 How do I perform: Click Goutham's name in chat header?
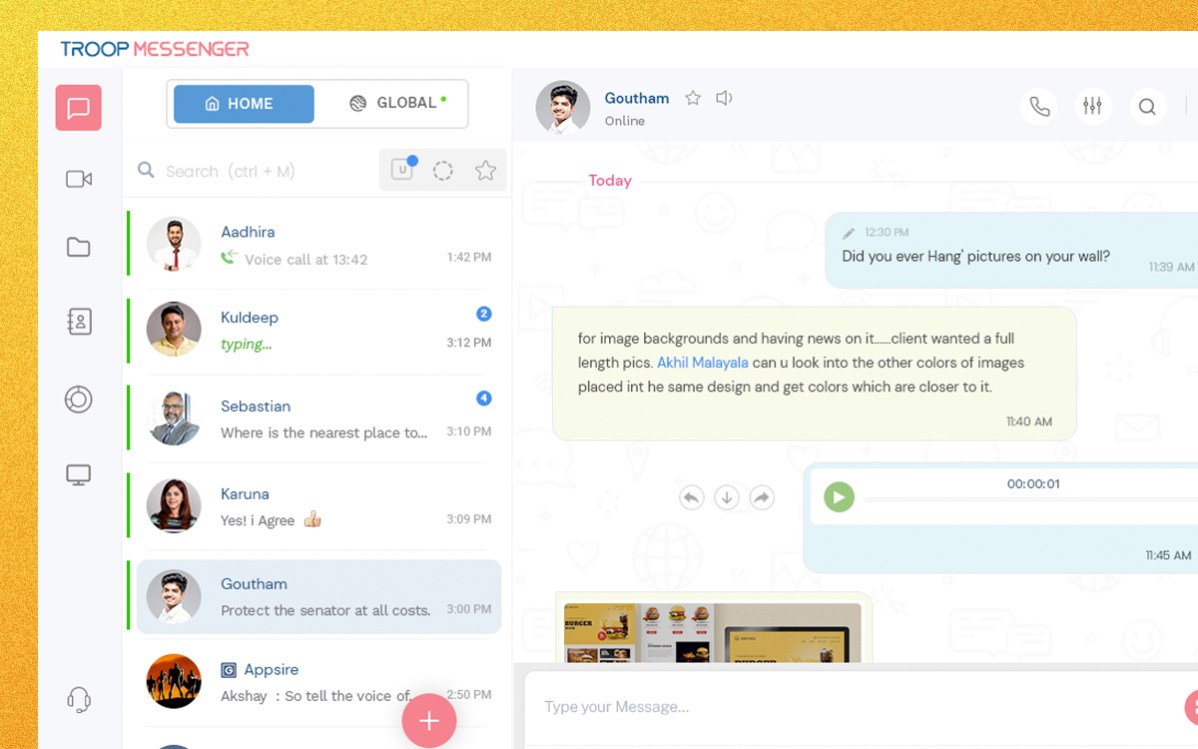coord(636,99)
